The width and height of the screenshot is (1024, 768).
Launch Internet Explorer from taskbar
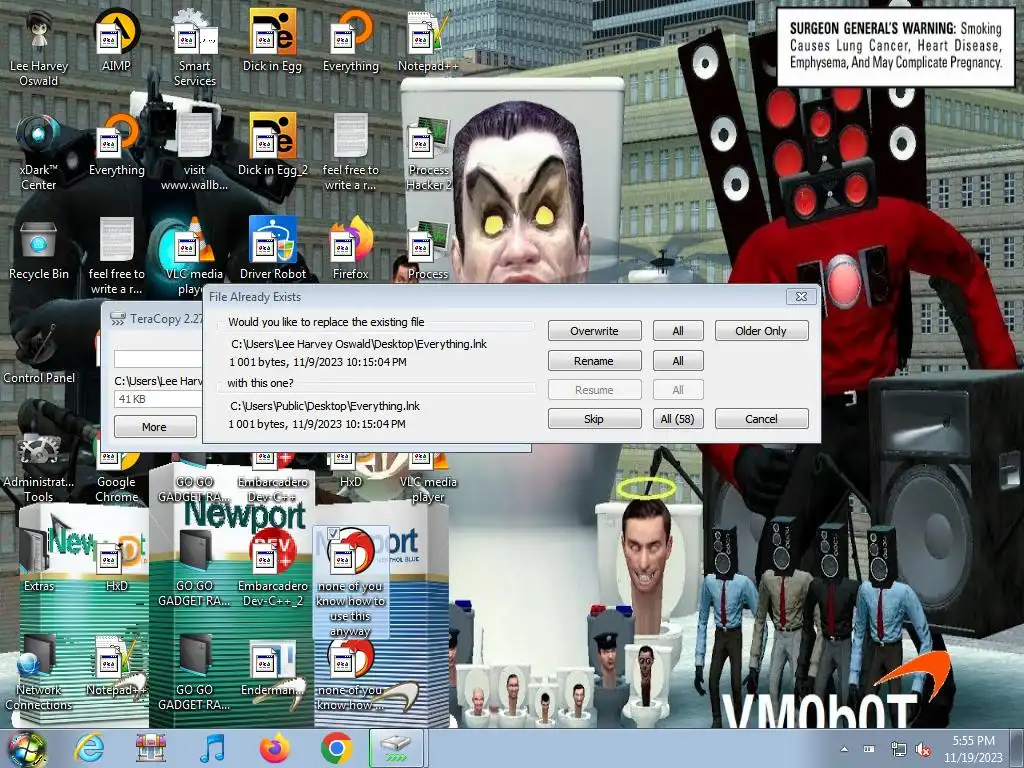point(89,748)
